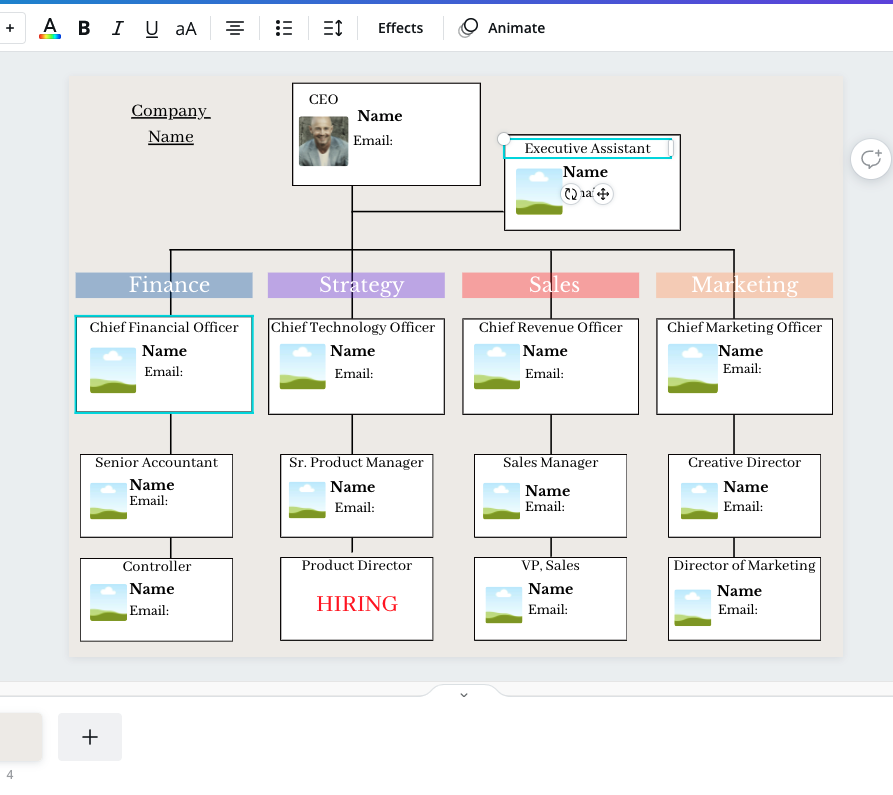This screenshot has width=893, height=795.
Task: Toggle underline formatting
Action: [x=151, y=28]
